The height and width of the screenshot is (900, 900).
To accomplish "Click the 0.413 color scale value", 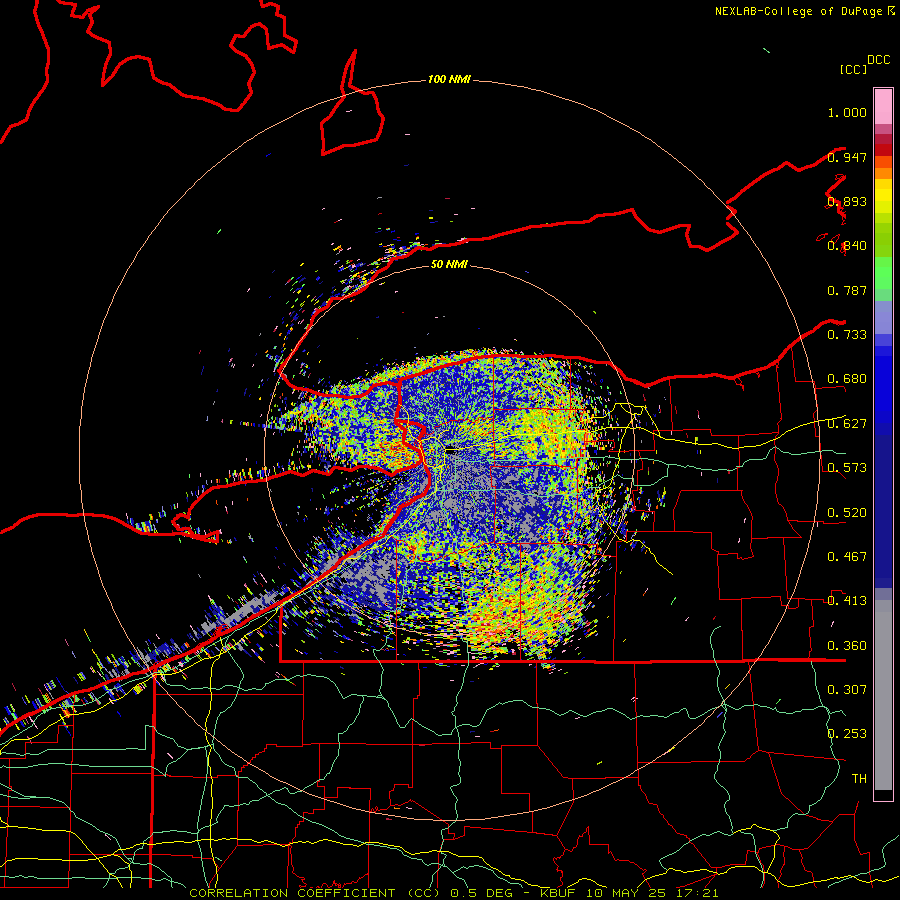I will [x=847, y=601].
